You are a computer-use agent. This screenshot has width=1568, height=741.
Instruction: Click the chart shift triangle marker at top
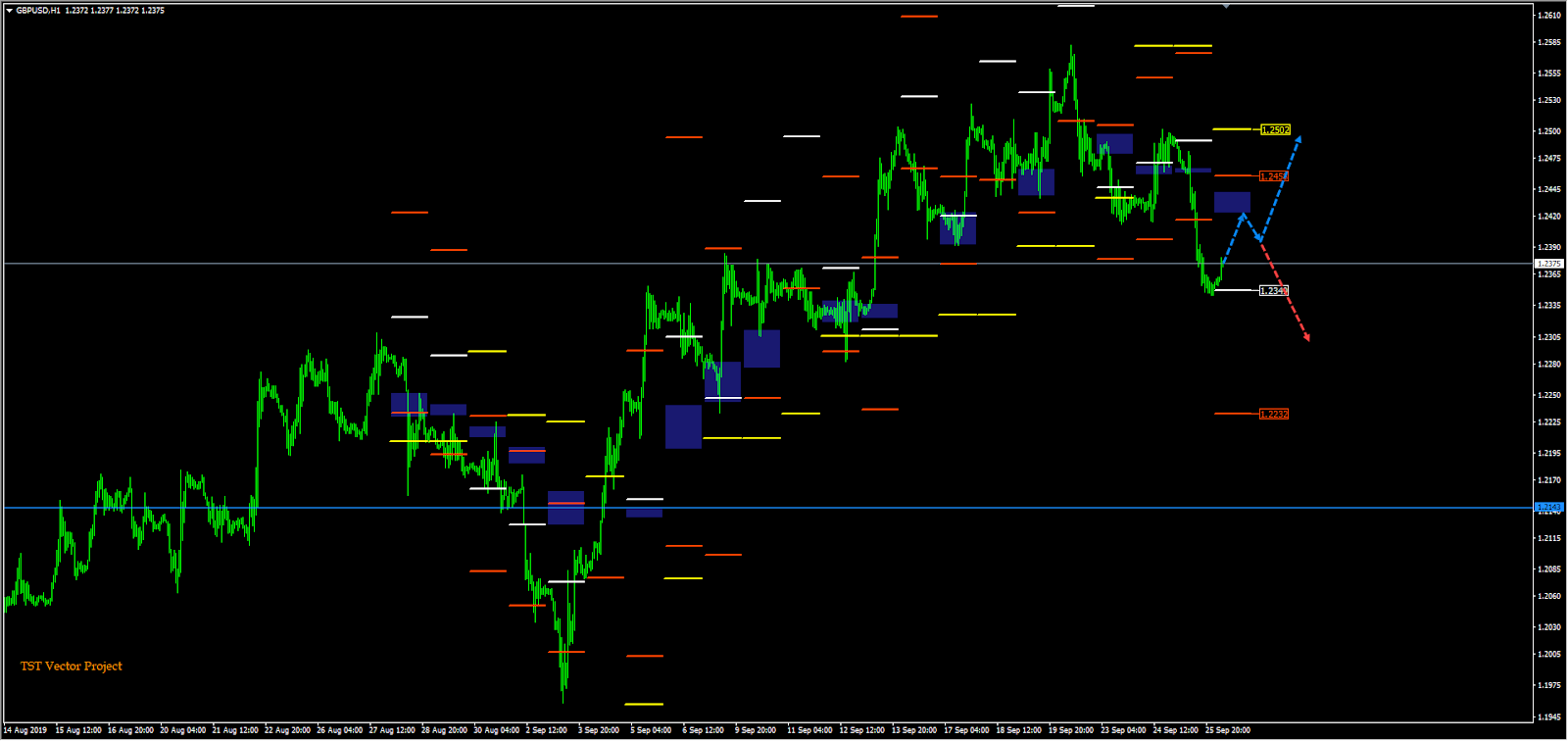[x=1226, y=6]
